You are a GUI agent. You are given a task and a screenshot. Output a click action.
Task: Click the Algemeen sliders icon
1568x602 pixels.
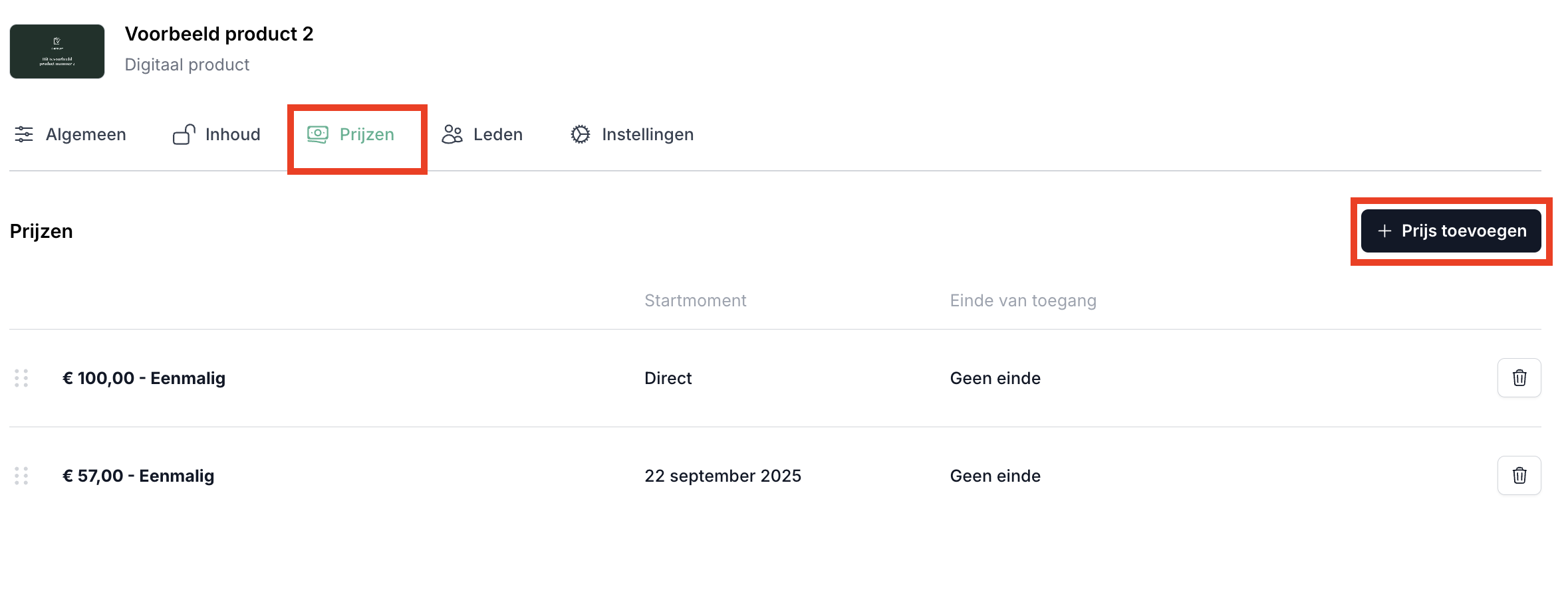pos(24,134)
